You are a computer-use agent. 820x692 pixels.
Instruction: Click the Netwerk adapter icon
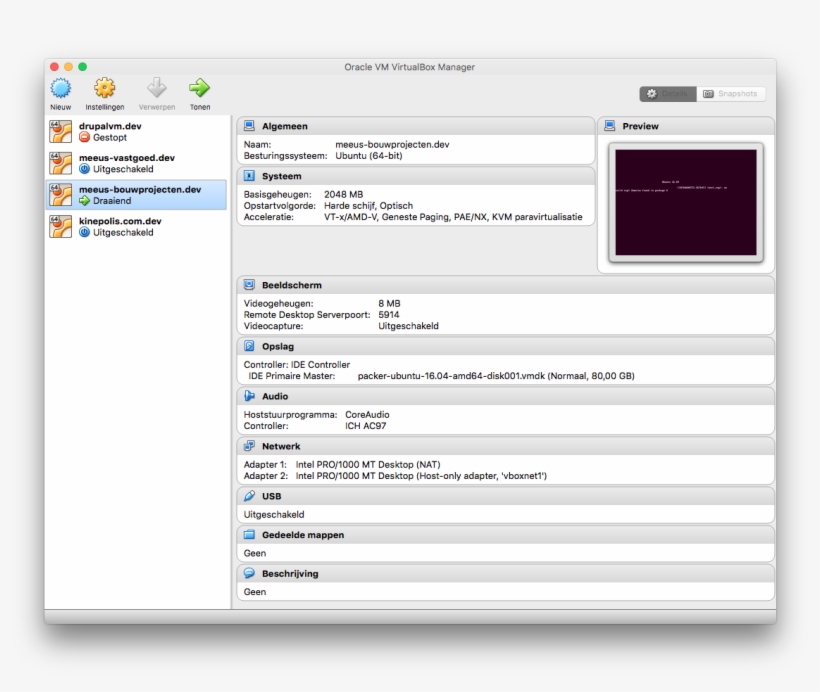coord(249,446)
